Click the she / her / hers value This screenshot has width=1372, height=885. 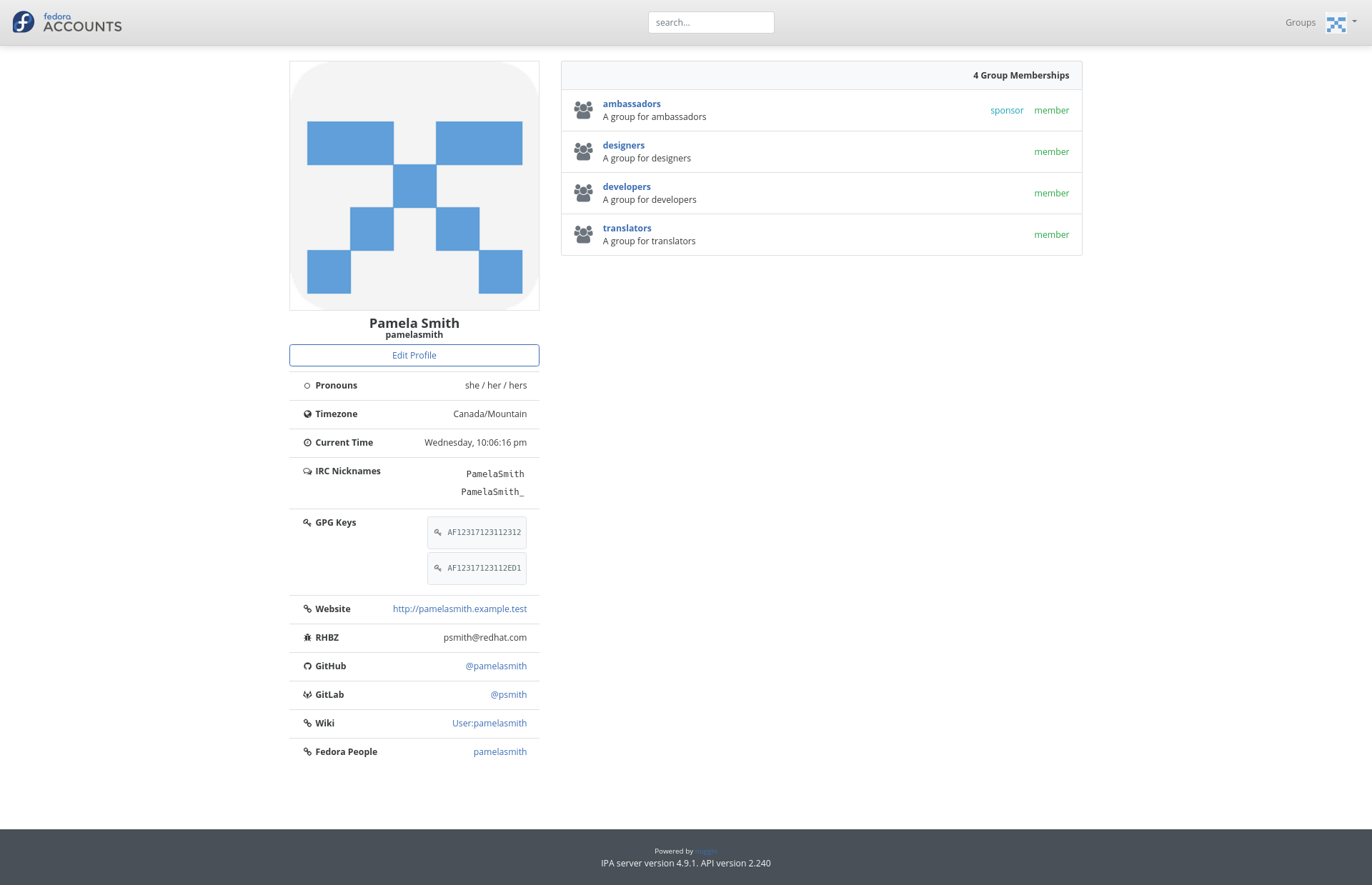point(496,386)
